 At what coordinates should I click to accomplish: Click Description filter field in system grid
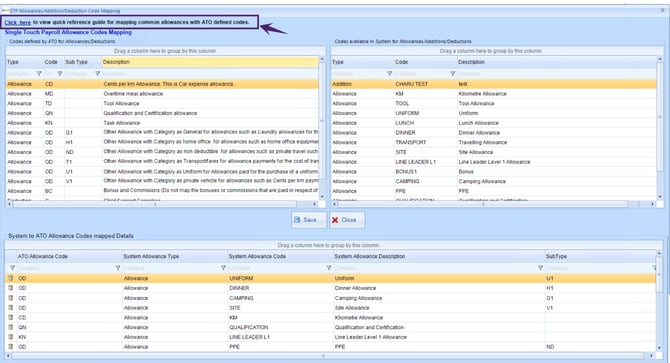coord(556,73)
